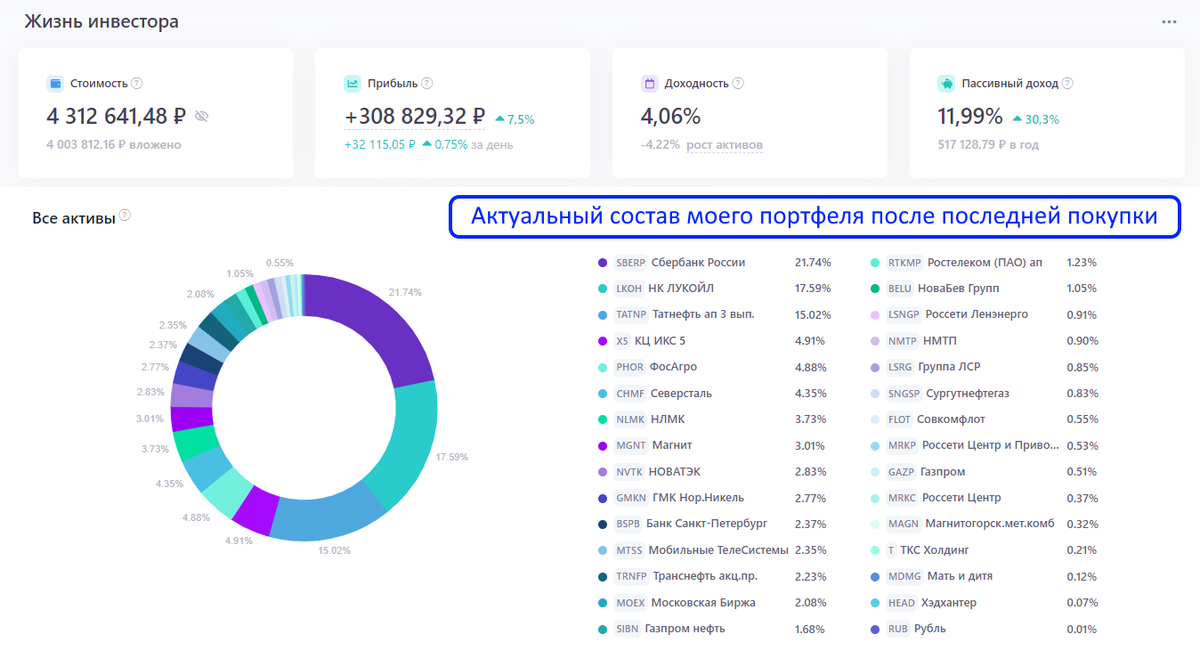Viewport: 1200px width, 659px height.
Task: Select the LKOH color dot in legend
Action: point(602,289)
